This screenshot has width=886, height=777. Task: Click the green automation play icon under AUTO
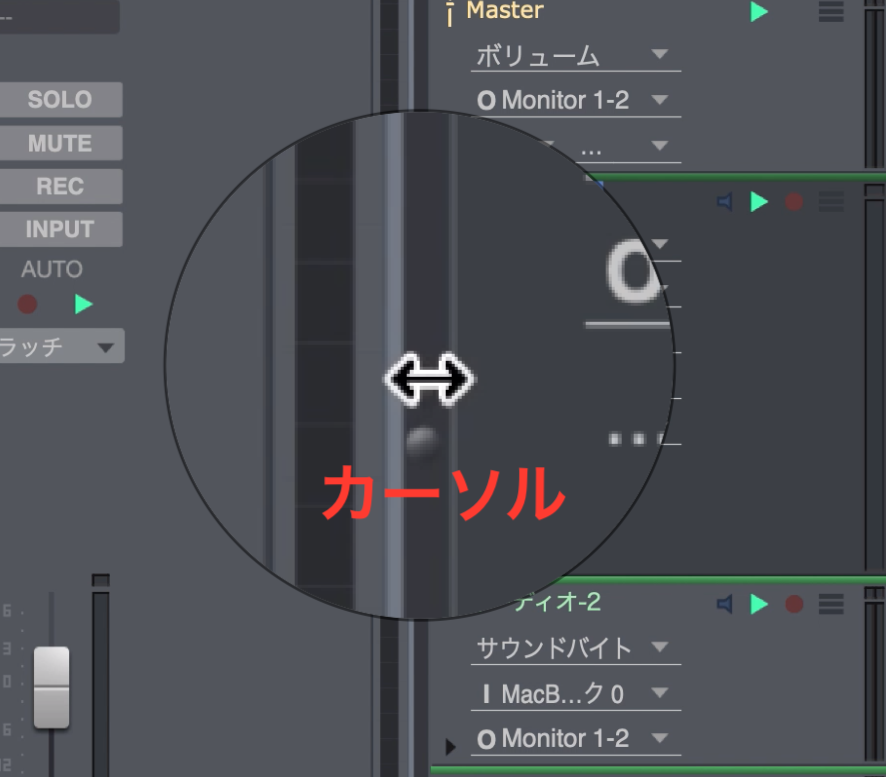pos(84,304)
